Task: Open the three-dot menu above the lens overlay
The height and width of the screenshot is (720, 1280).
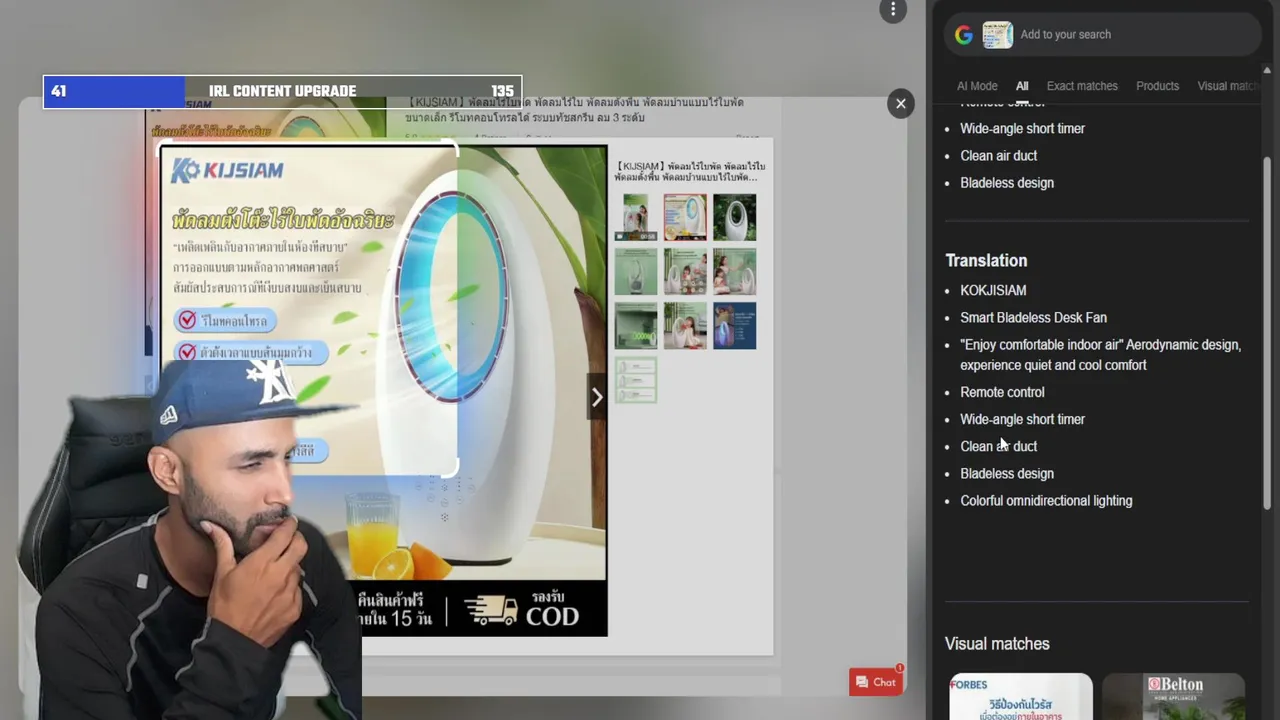Action: point(893,10)
